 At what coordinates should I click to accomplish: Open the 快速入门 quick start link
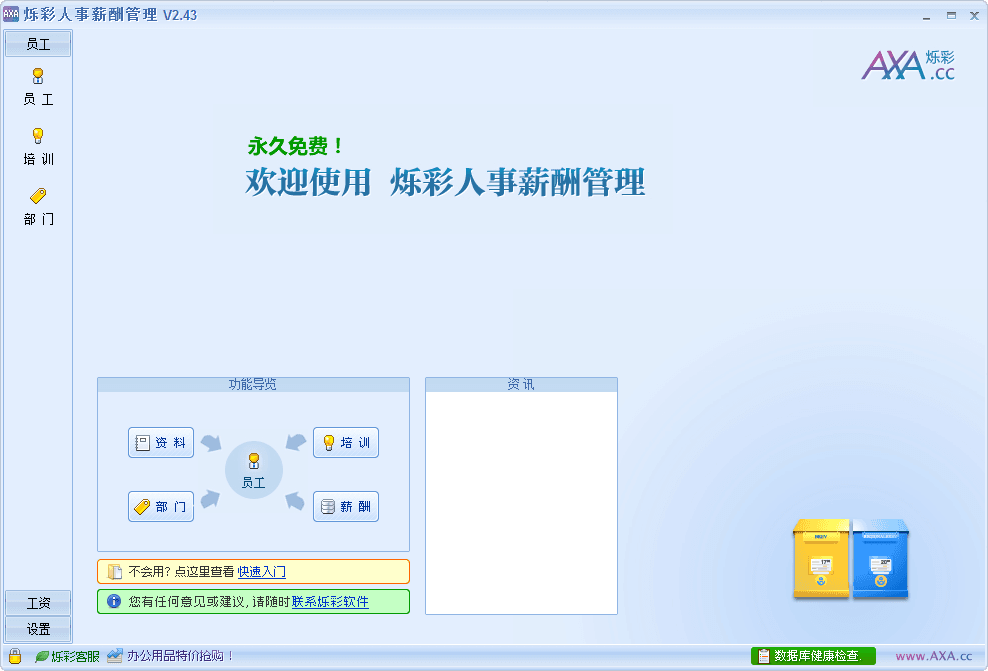[262, 572]
